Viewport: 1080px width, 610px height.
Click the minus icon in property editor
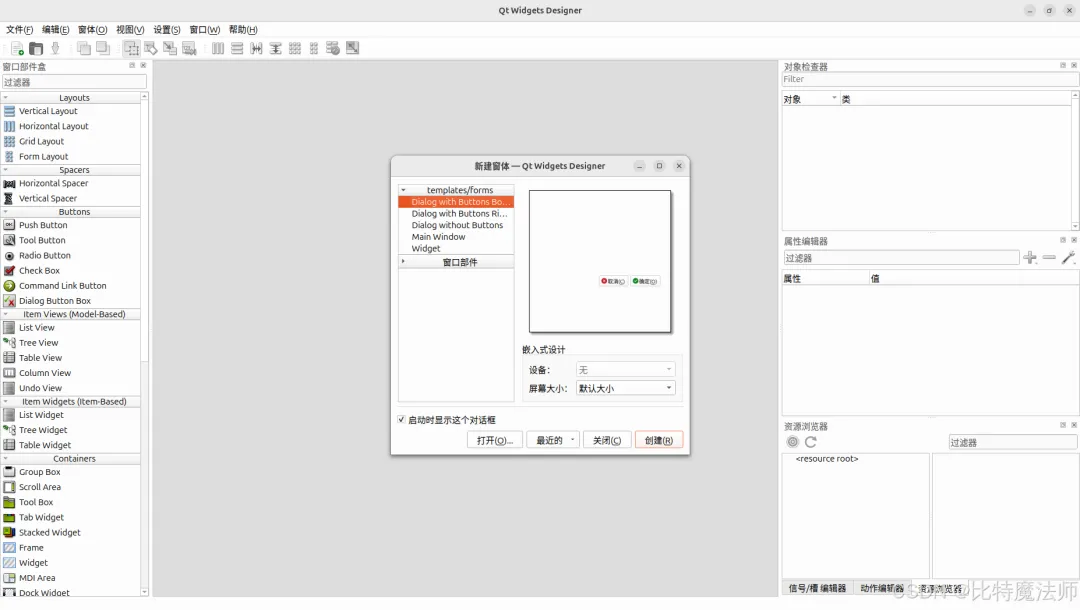pyautogui.click(x=1049, y=257)
